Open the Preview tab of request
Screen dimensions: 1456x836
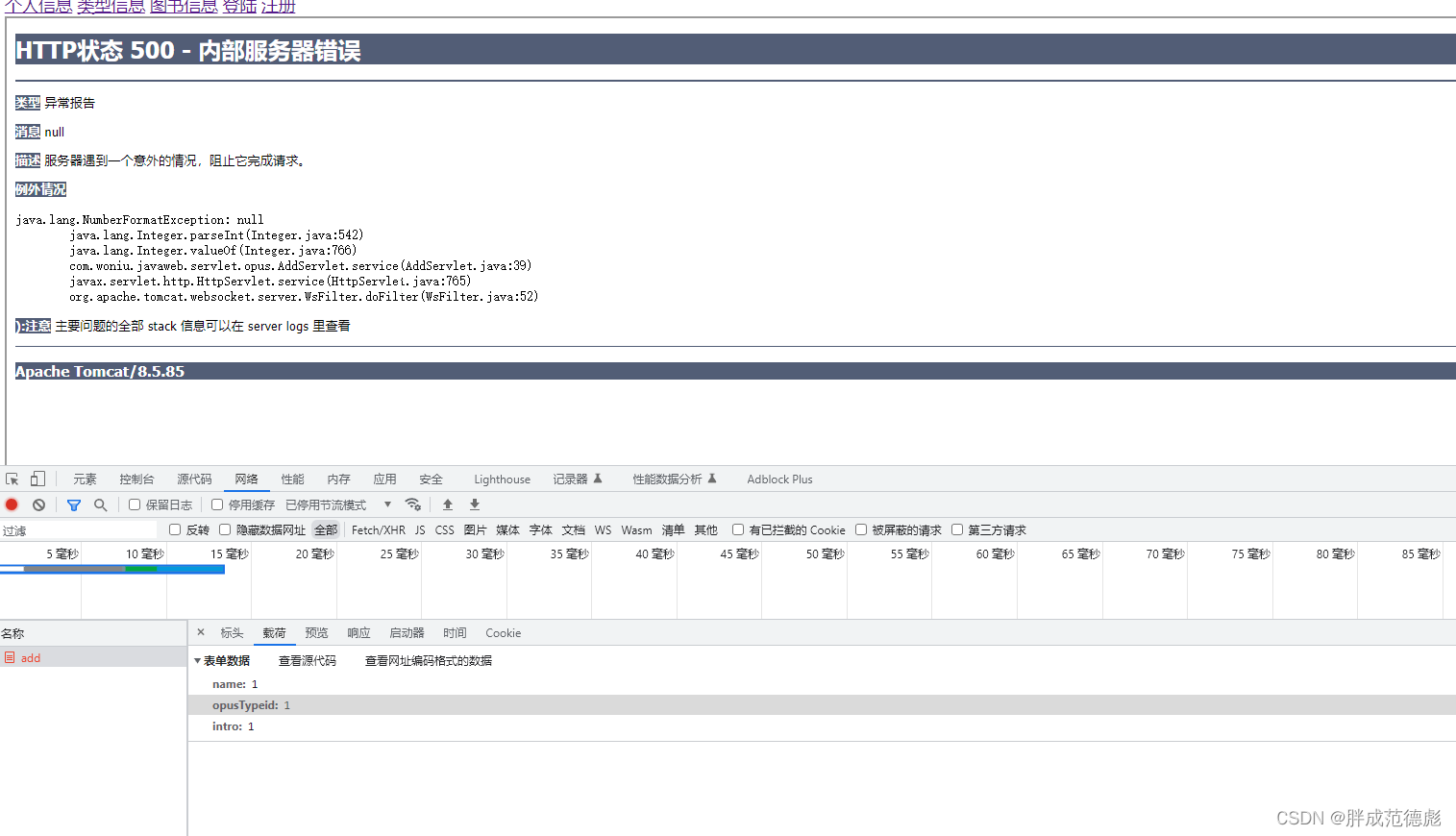point(316,632)
